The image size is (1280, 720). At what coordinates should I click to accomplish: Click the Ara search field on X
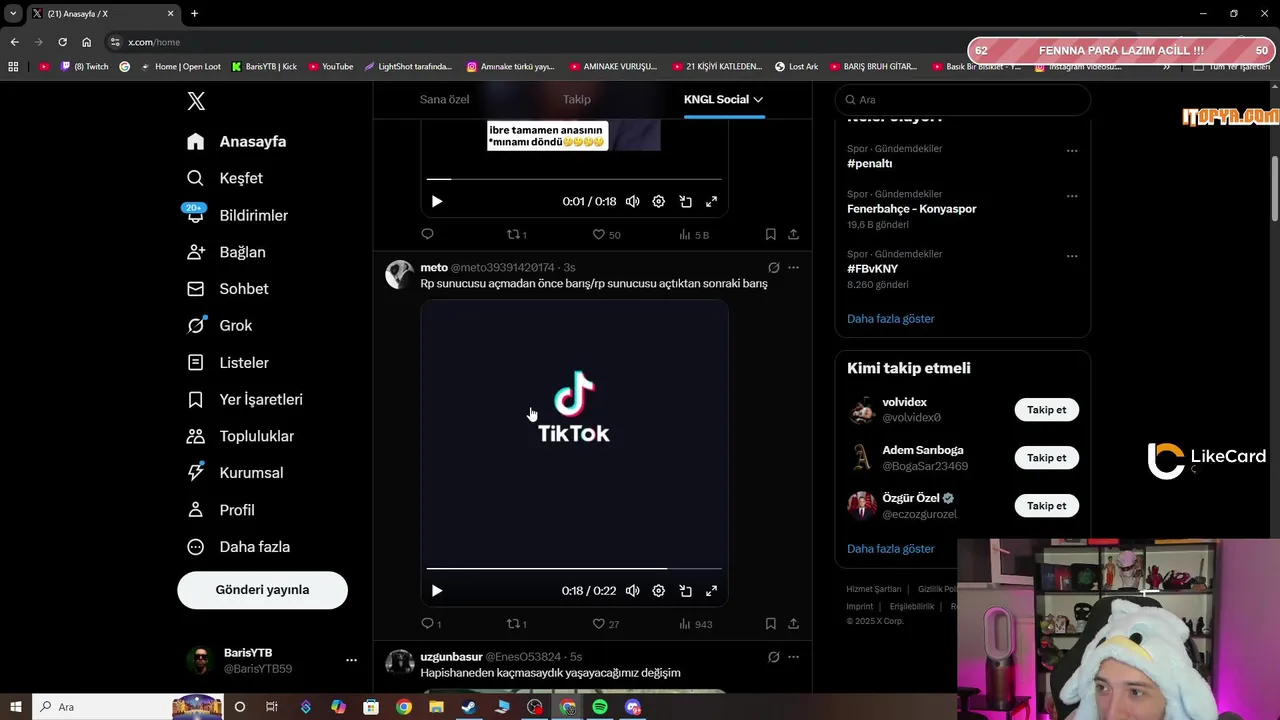point(962,100)
